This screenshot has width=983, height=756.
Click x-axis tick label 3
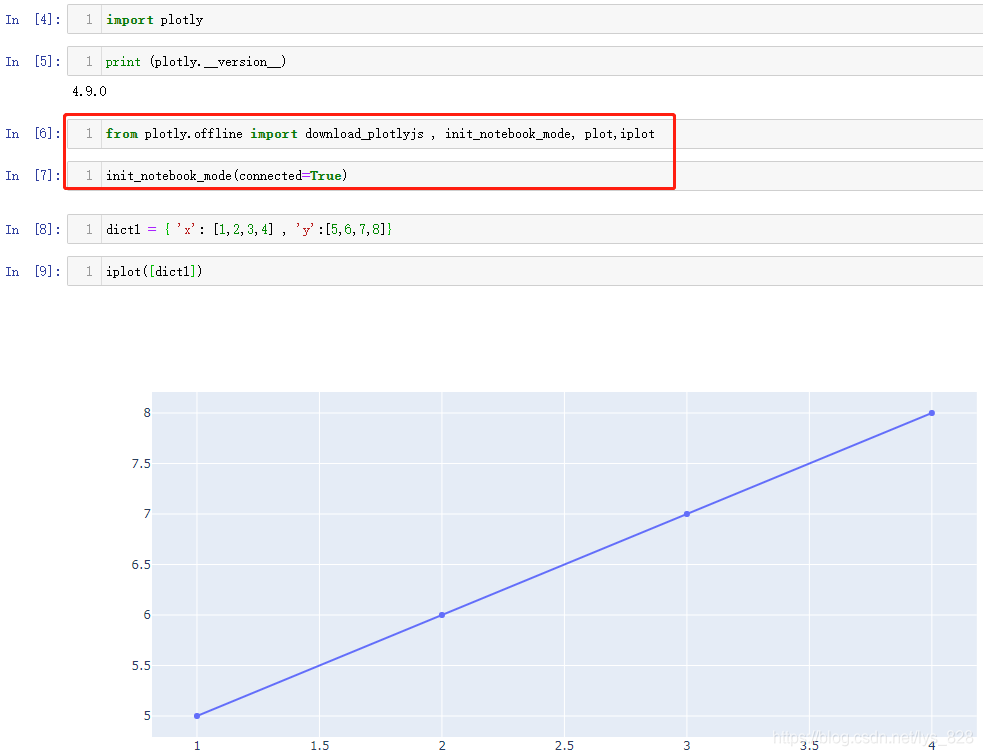pyautogui.click(x=687, y=746)
